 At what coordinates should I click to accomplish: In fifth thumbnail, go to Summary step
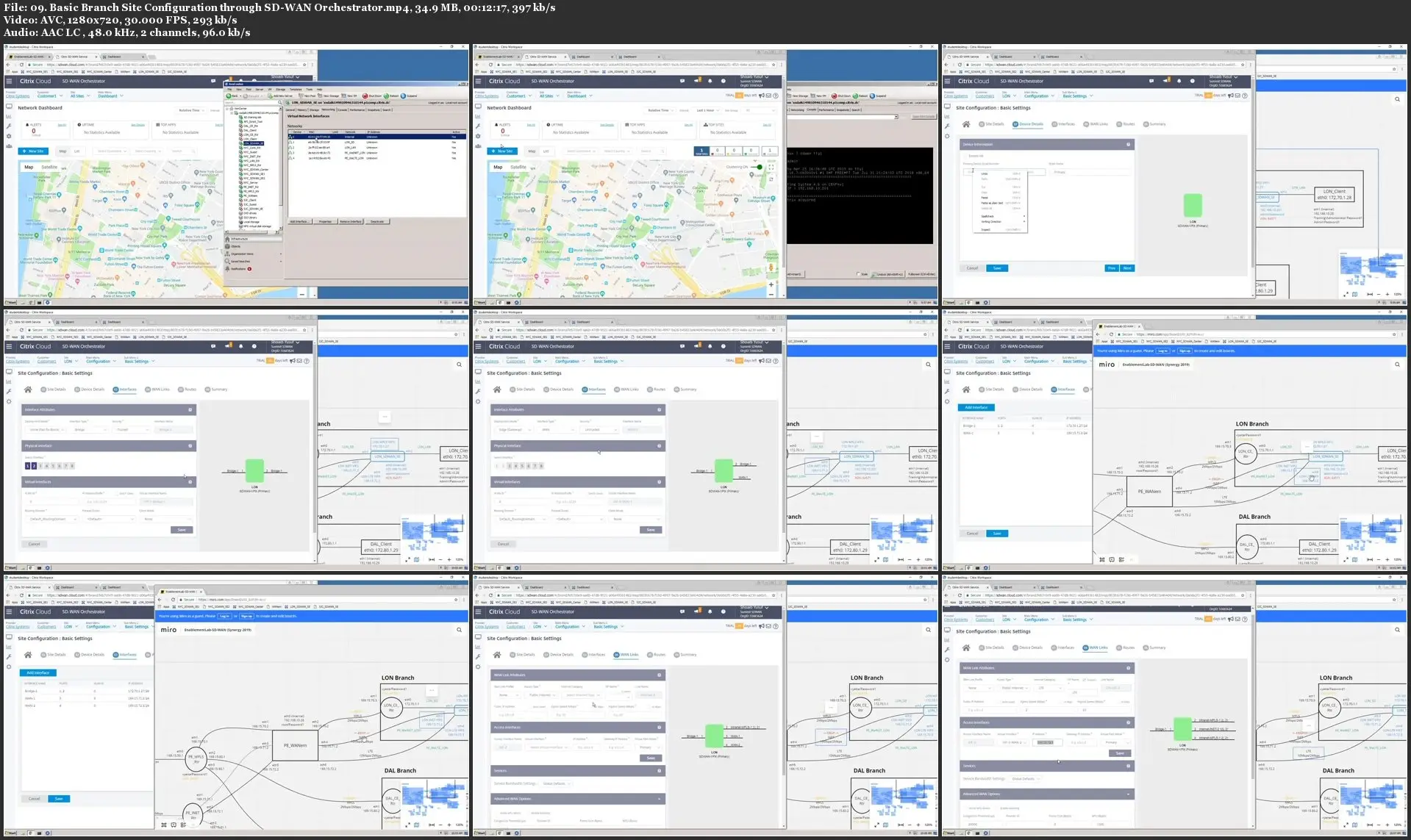pyautogui.click(x=685, y=390)
